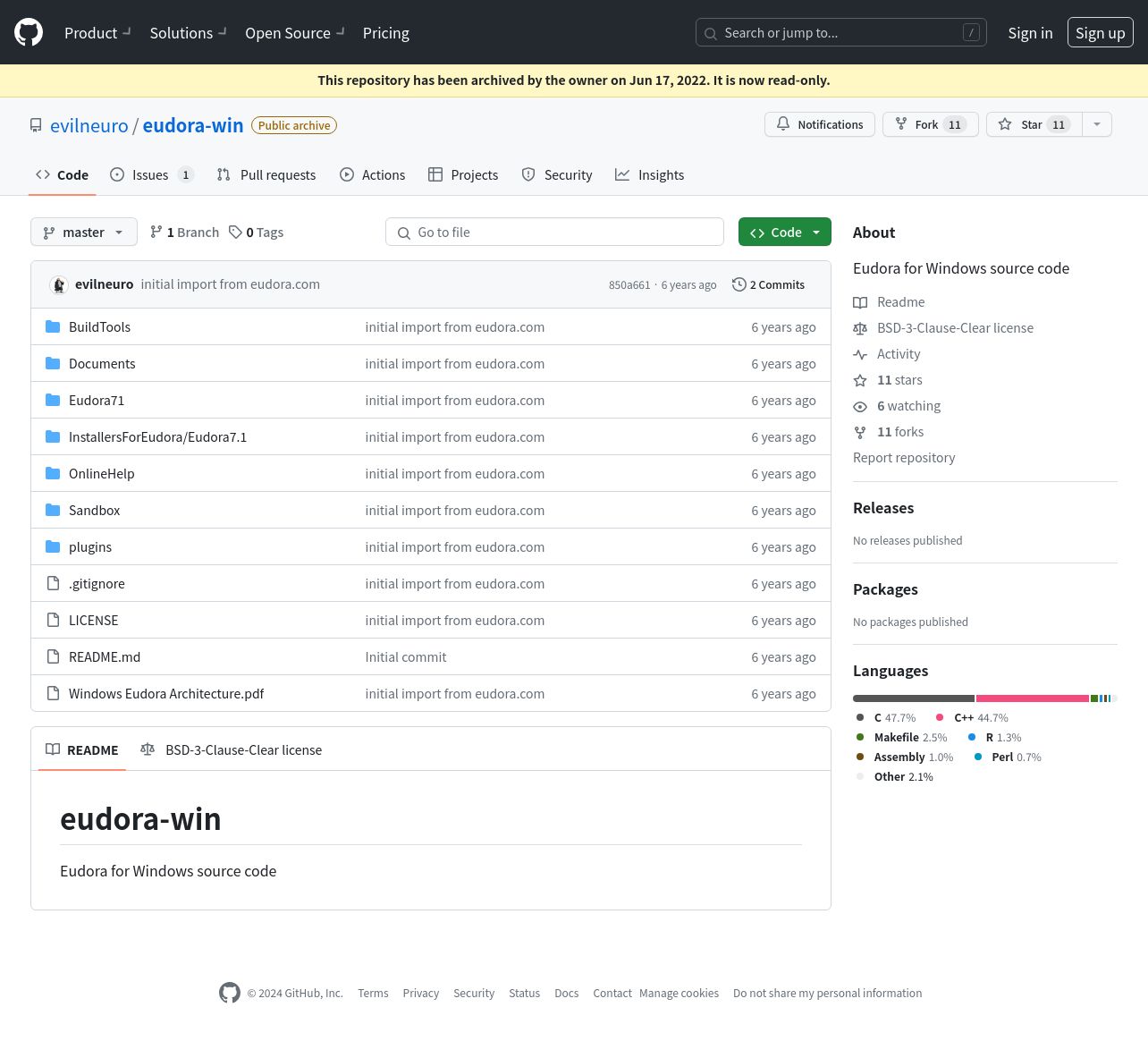Click the Eudora71 folder icon
The height and width of the screenshot is (1041, 1148).
(x=53, y=401)
